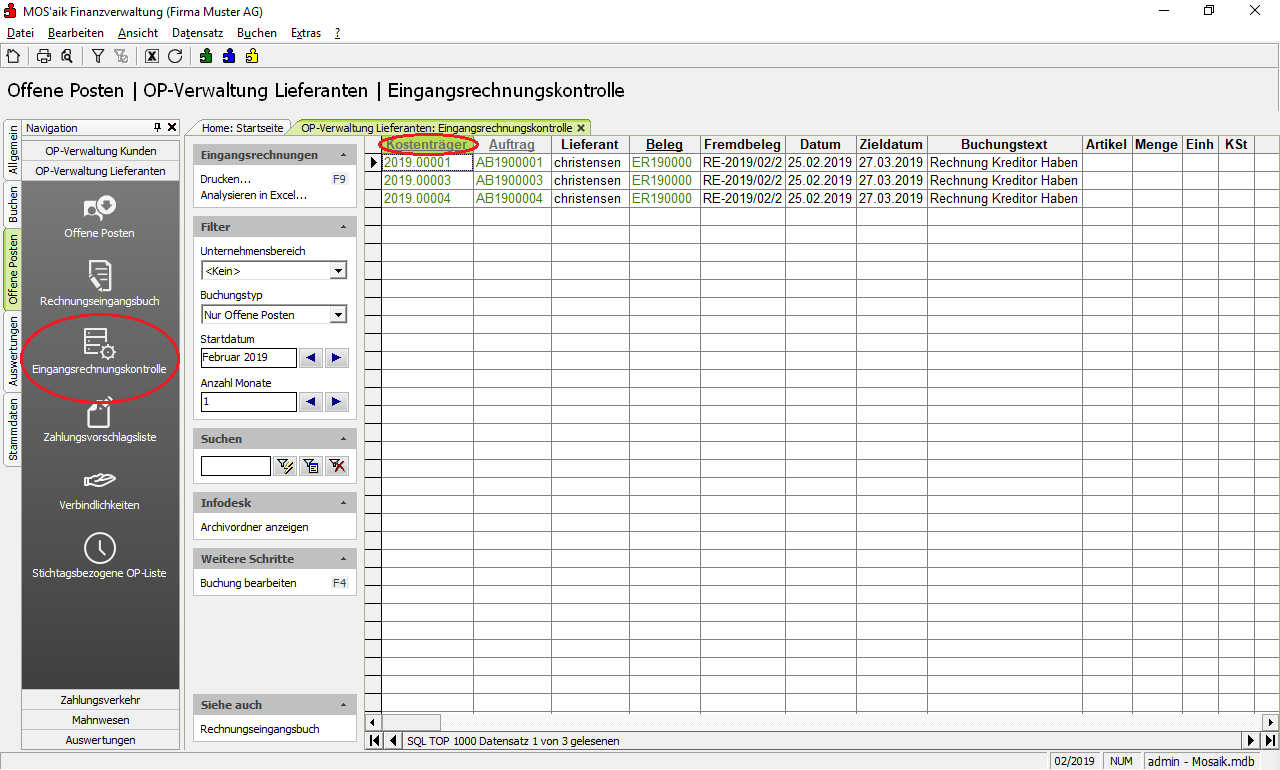Sort by the Kostenträger column header
The width and height of the screenshot is (1280, 770).
point(427,145)
